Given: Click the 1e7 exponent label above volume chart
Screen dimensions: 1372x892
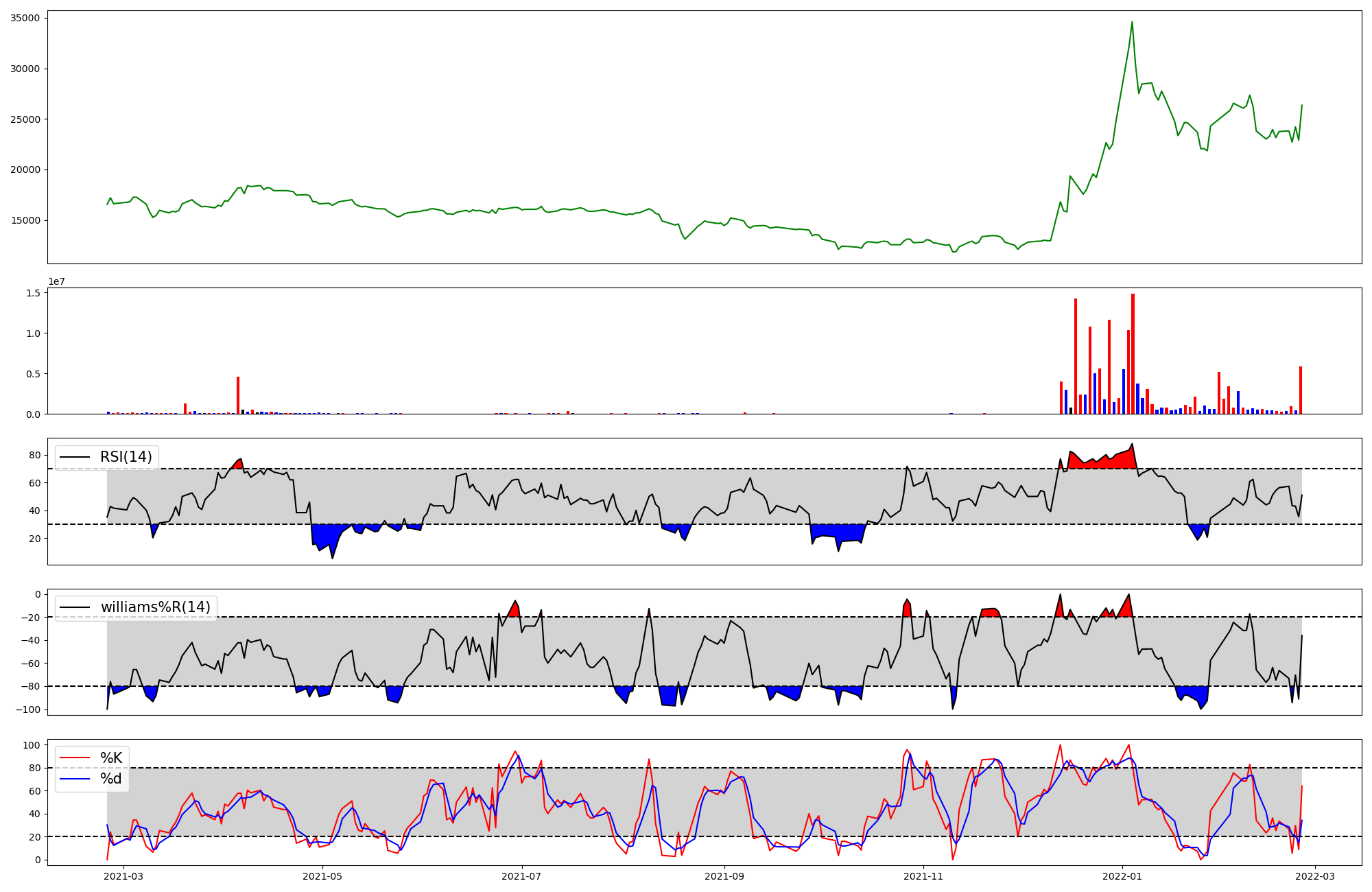Looking at the screenshot, I should tap(56, 281).
